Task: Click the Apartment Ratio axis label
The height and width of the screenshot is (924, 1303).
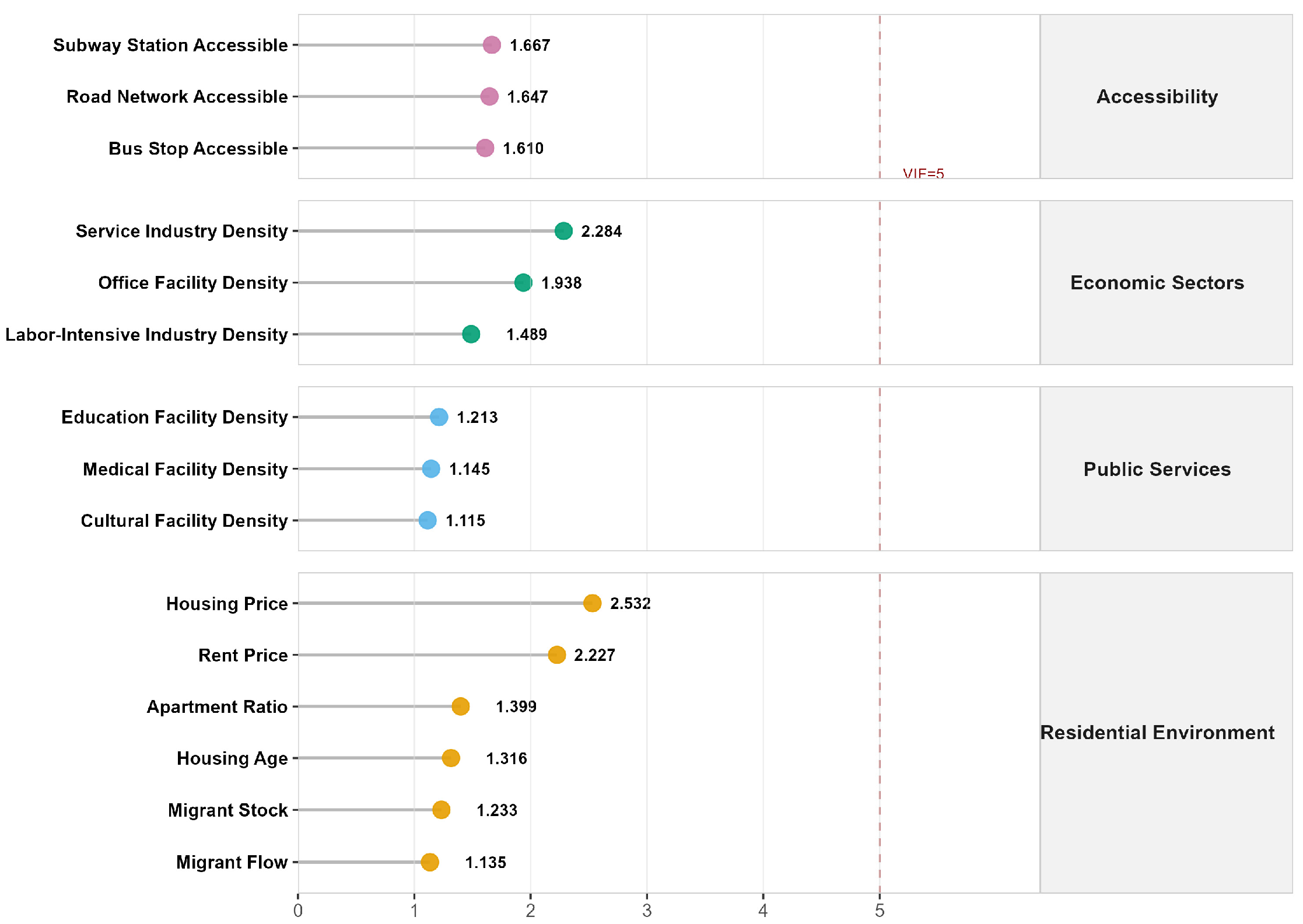Action: (217, 706)
